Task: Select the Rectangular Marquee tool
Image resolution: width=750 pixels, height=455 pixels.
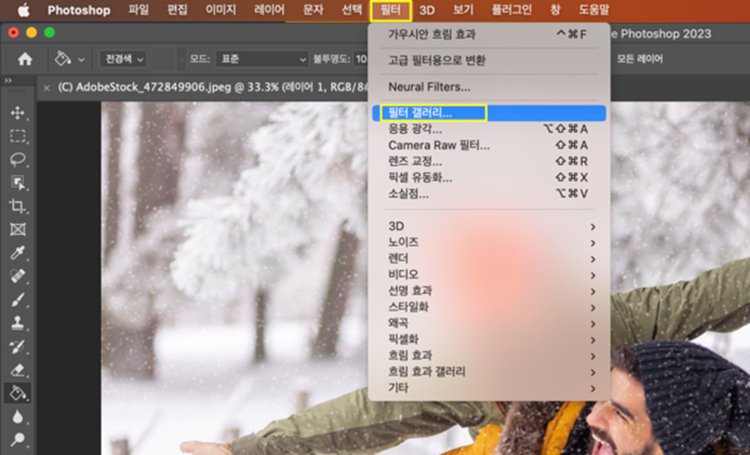Action: 18,136
